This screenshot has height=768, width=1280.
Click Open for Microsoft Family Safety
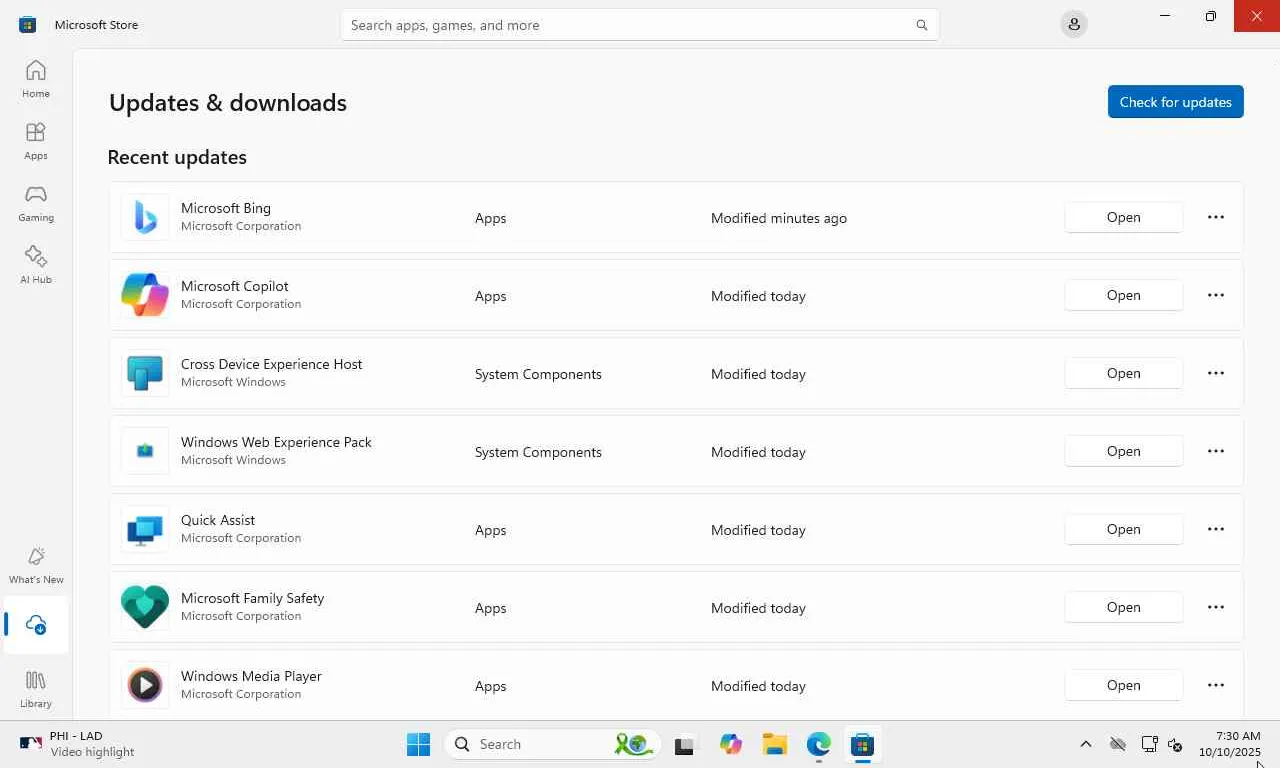coord(1124,607)
